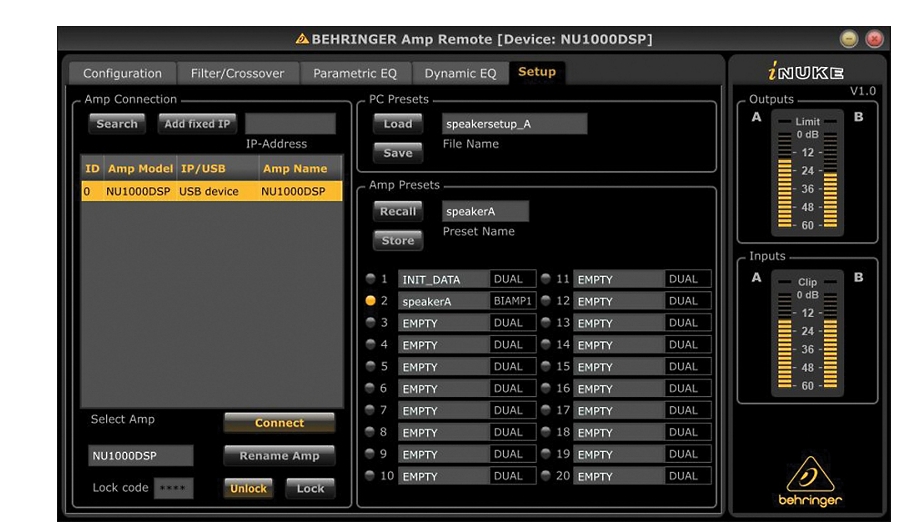Viewport: 920px width, 529px height.
Task: Click the Lock button
Action: [310, 488]
